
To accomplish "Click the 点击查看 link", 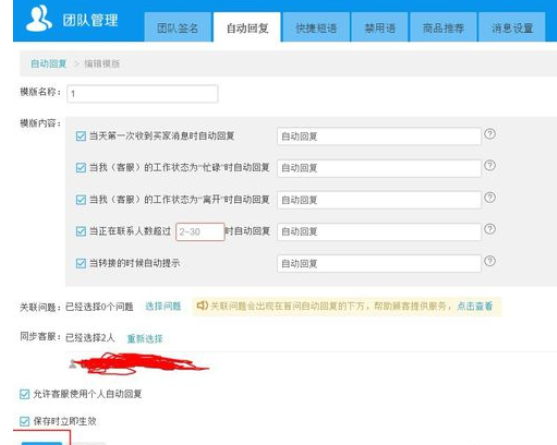I will (475, 306).
